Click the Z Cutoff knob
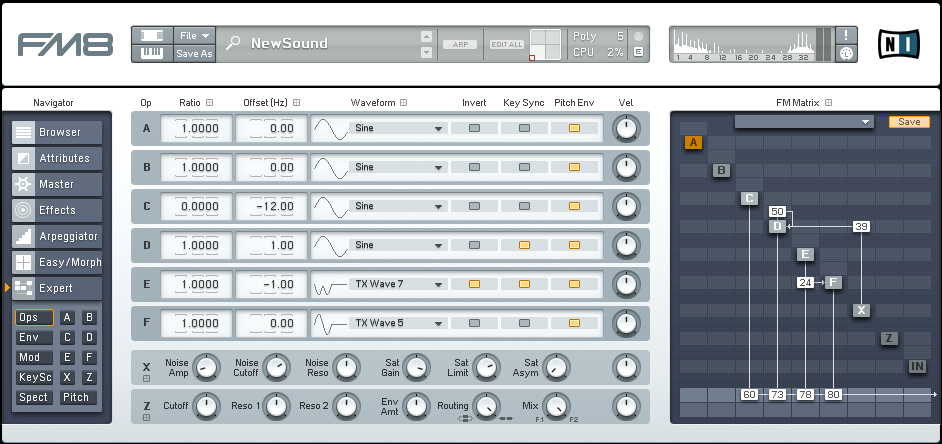The height and width of the screenshot is (444, 942). (205, 406)
